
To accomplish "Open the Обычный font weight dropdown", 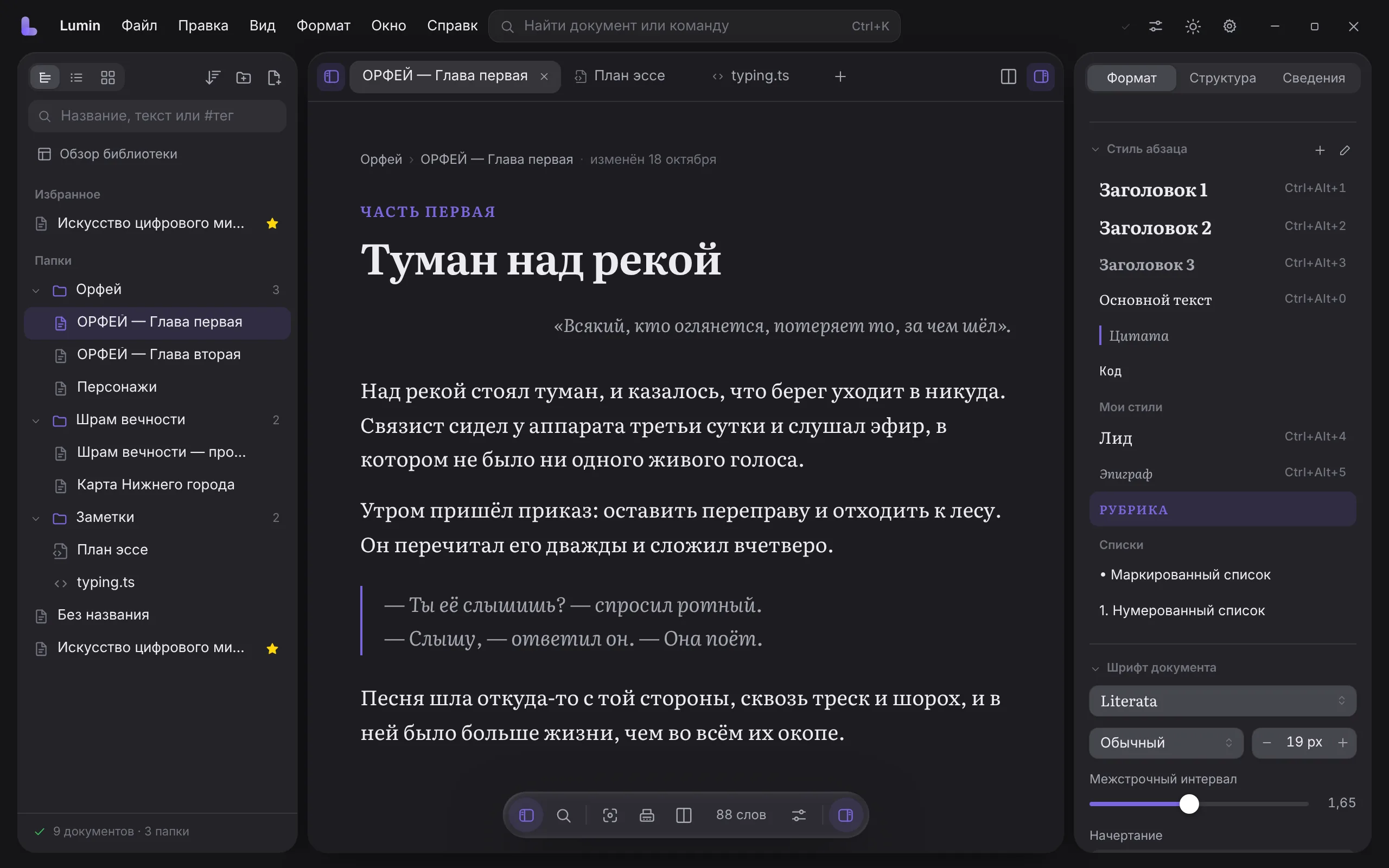I will [1165, 743].
